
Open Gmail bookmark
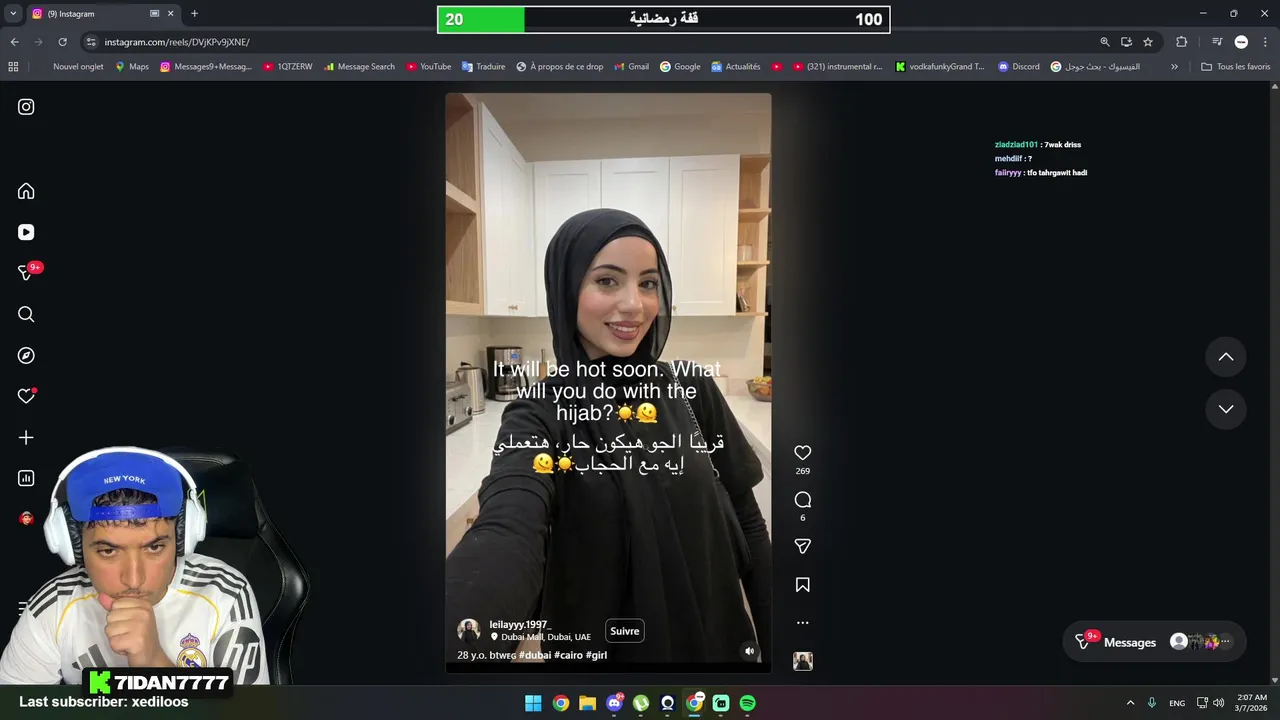[631, 67]
